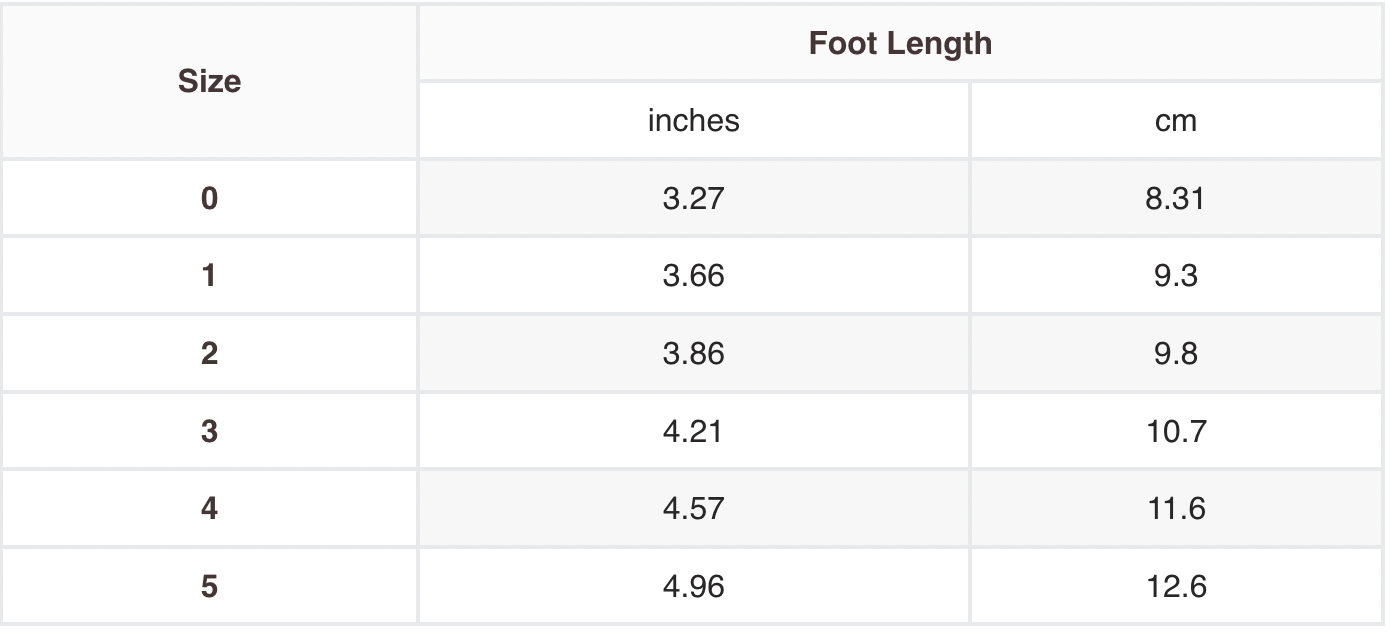Screen dimensions: 1390x632
Task: Click the 3.66 inches value
Action: 693,275
